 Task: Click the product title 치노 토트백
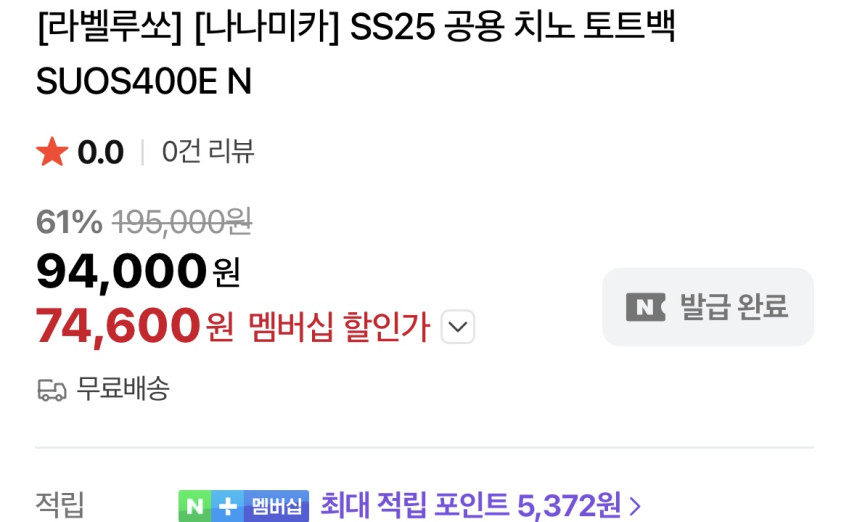point(593,26)
